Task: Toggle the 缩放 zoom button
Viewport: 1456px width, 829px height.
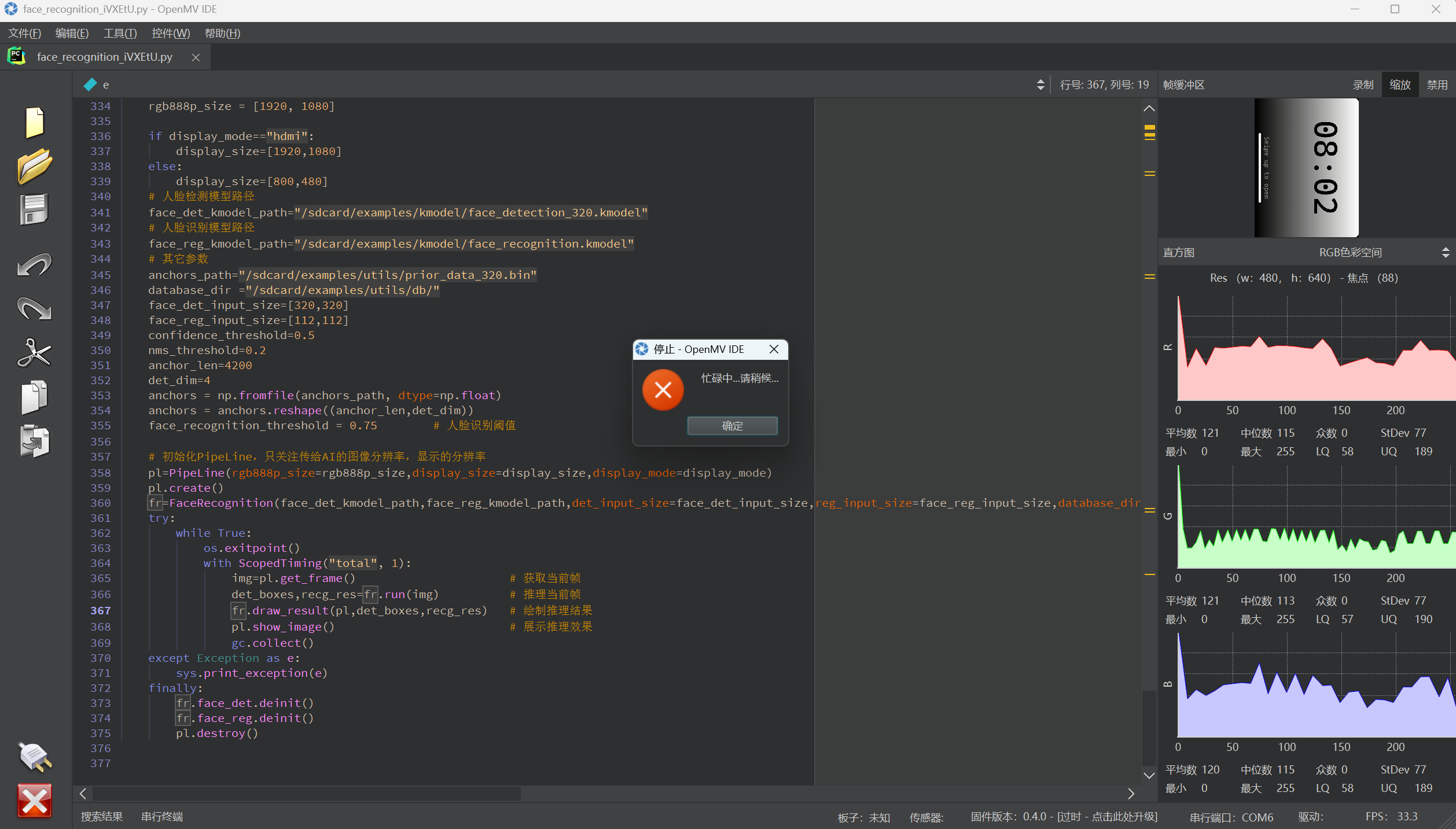Action: tap(1400, 84)
